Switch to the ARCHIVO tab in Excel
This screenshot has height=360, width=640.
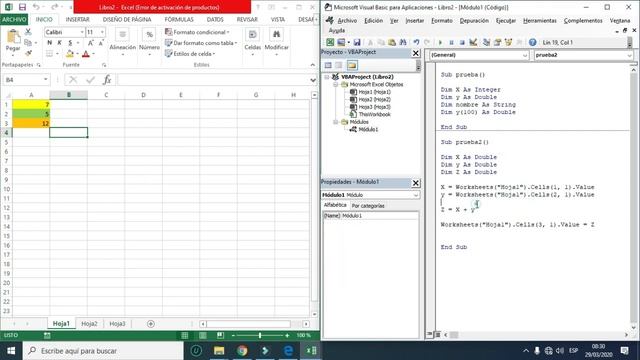click(x=14, y=19)
